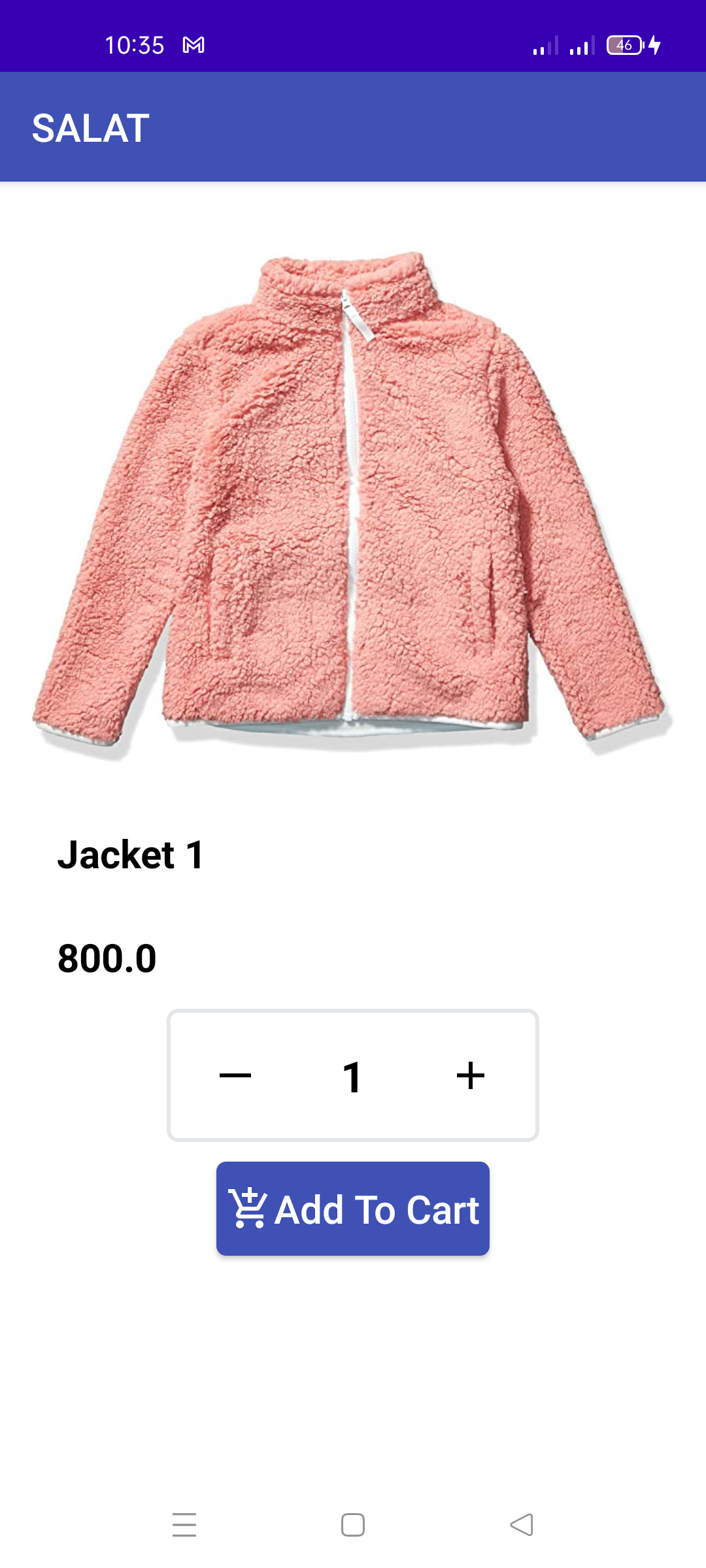The image size is (706, 1568).
Task: Open recent apps with the menu navigation icon
Action: tap(184, 1525)
